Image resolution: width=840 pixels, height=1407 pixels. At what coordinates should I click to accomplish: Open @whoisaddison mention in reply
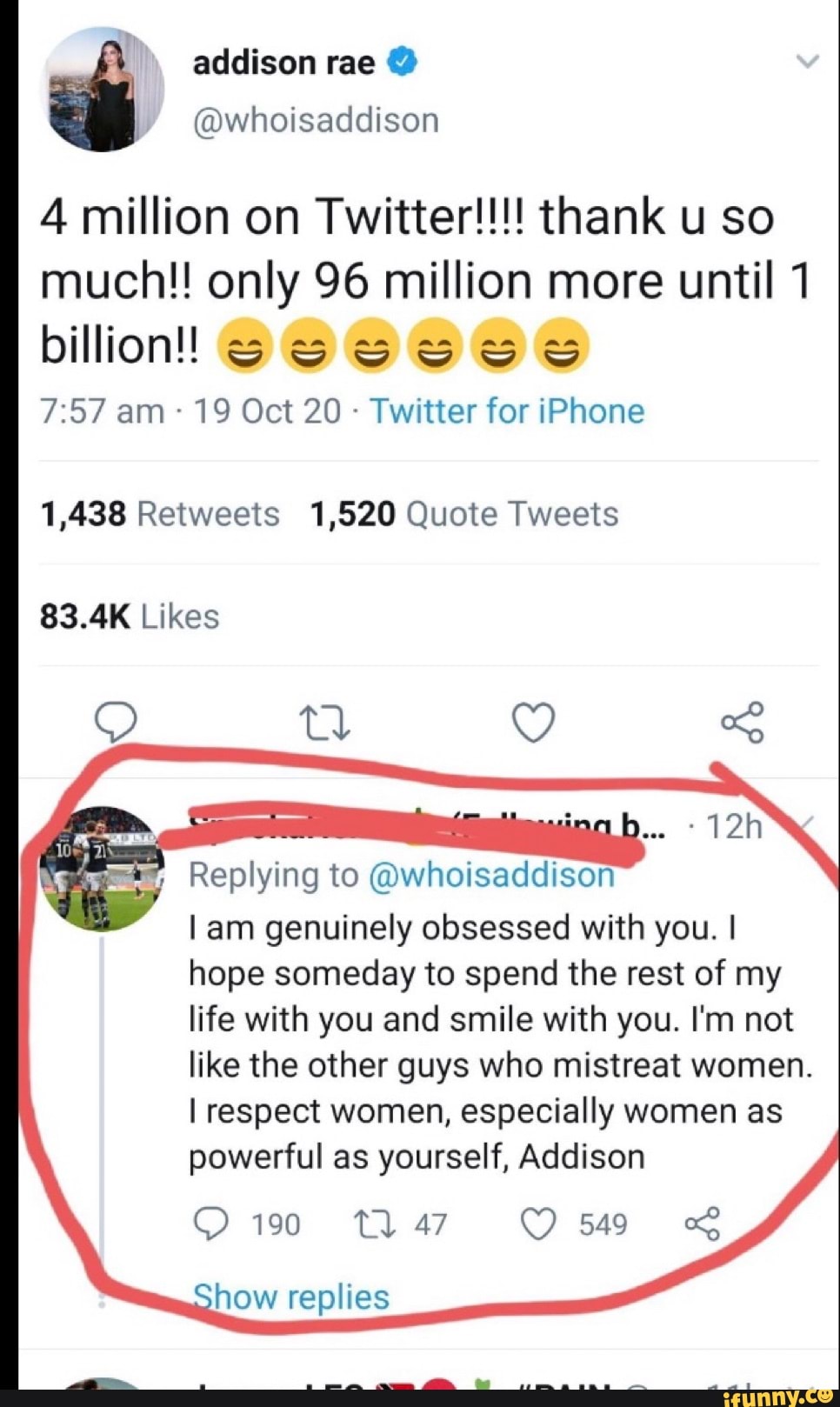pos(491,875)
